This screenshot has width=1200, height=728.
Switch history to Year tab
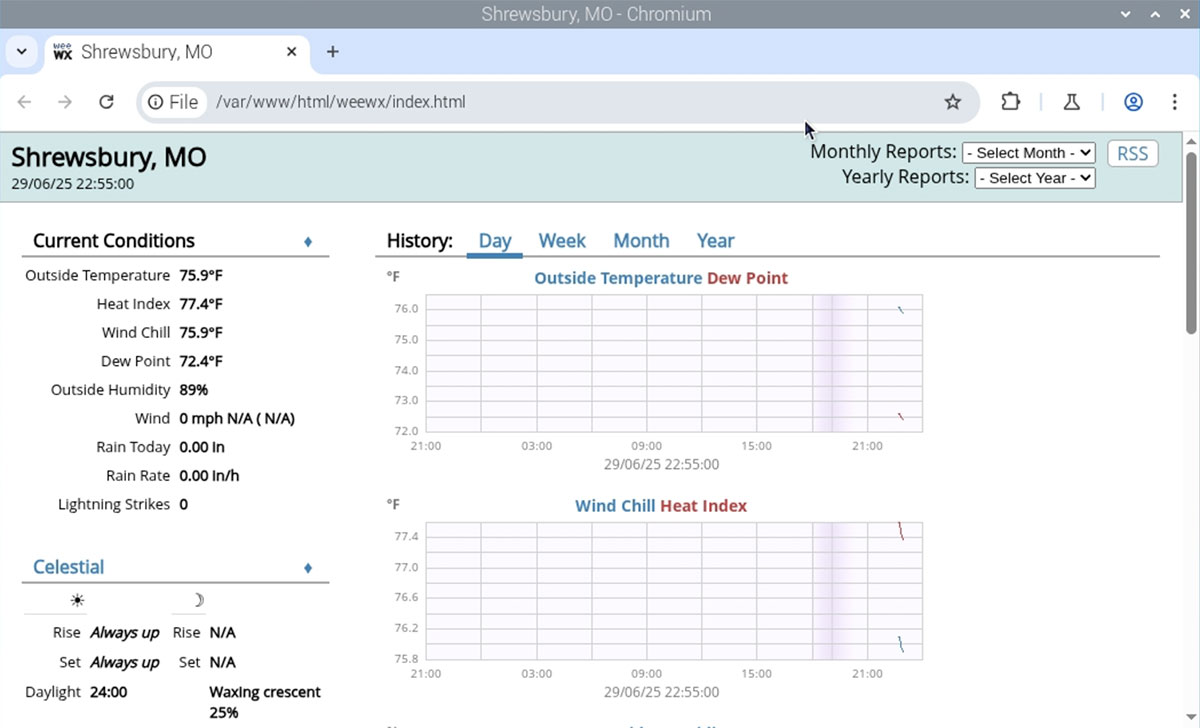[715, 241]
